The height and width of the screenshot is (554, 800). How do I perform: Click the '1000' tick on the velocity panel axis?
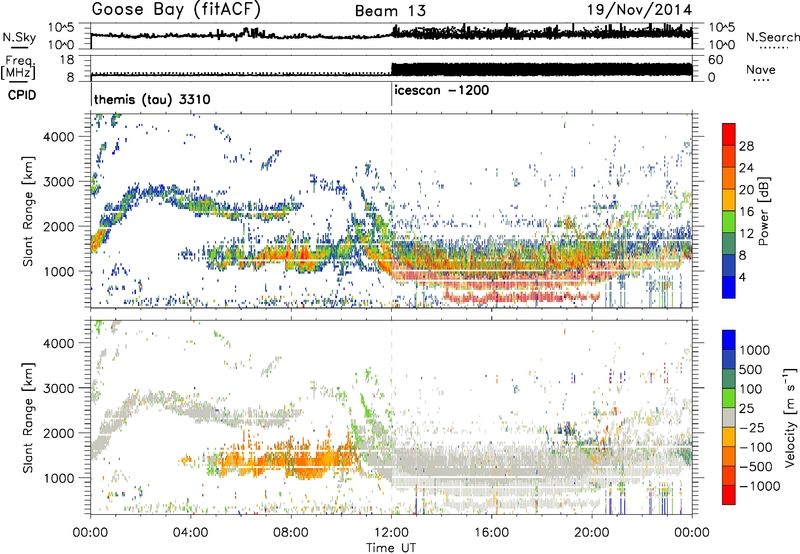(58, 478)
